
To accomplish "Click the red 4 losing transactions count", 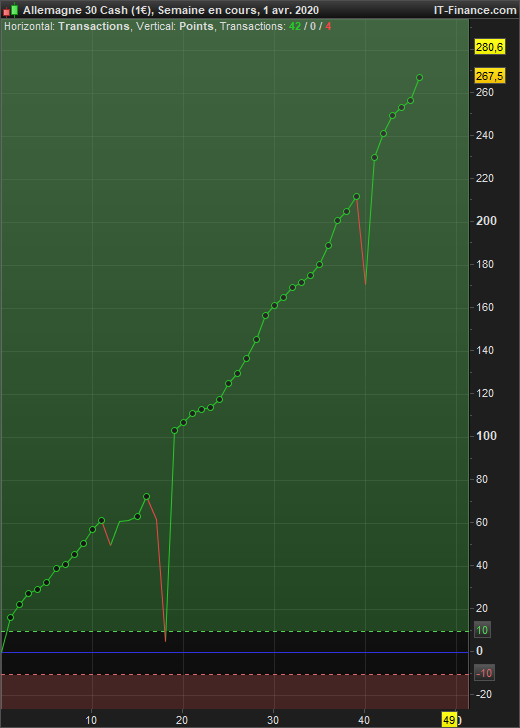I will (328, 26).
